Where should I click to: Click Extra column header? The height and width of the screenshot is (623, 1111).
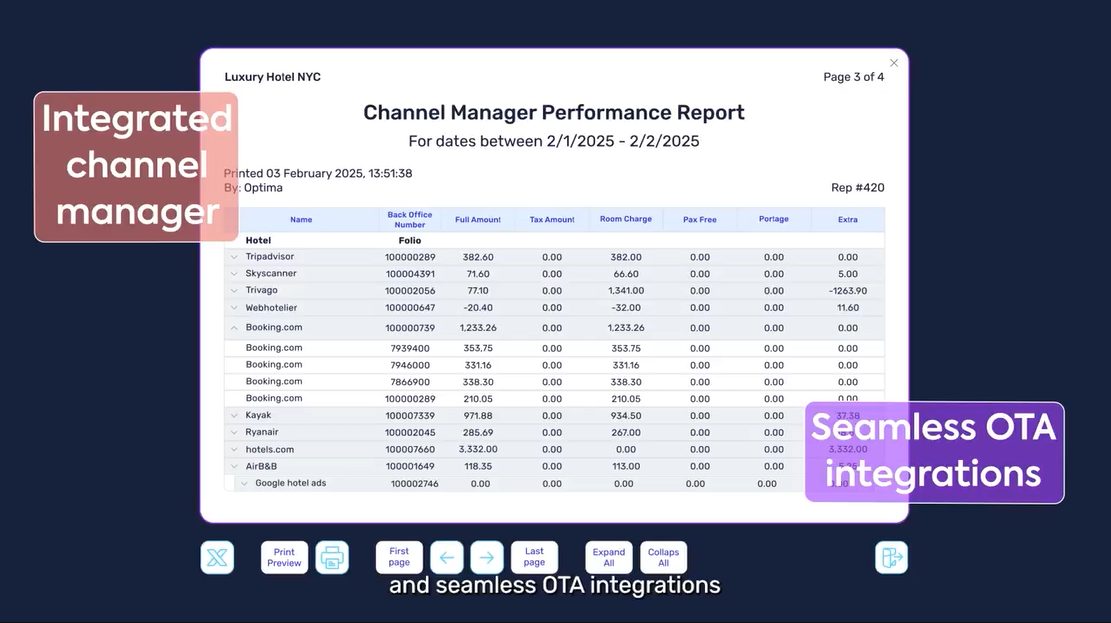tap(847, 220)
